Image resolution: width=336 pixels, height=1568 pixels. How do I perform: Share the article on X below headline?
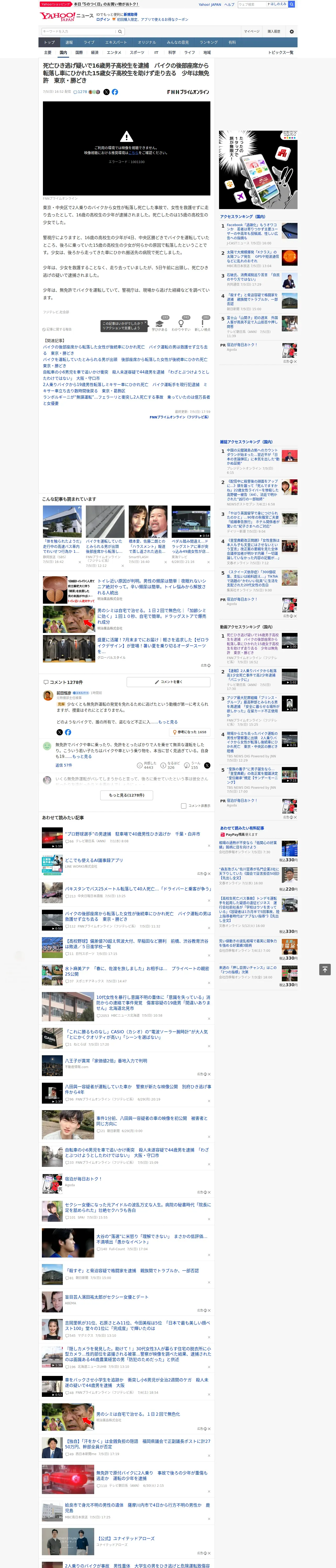coord(106,92)
